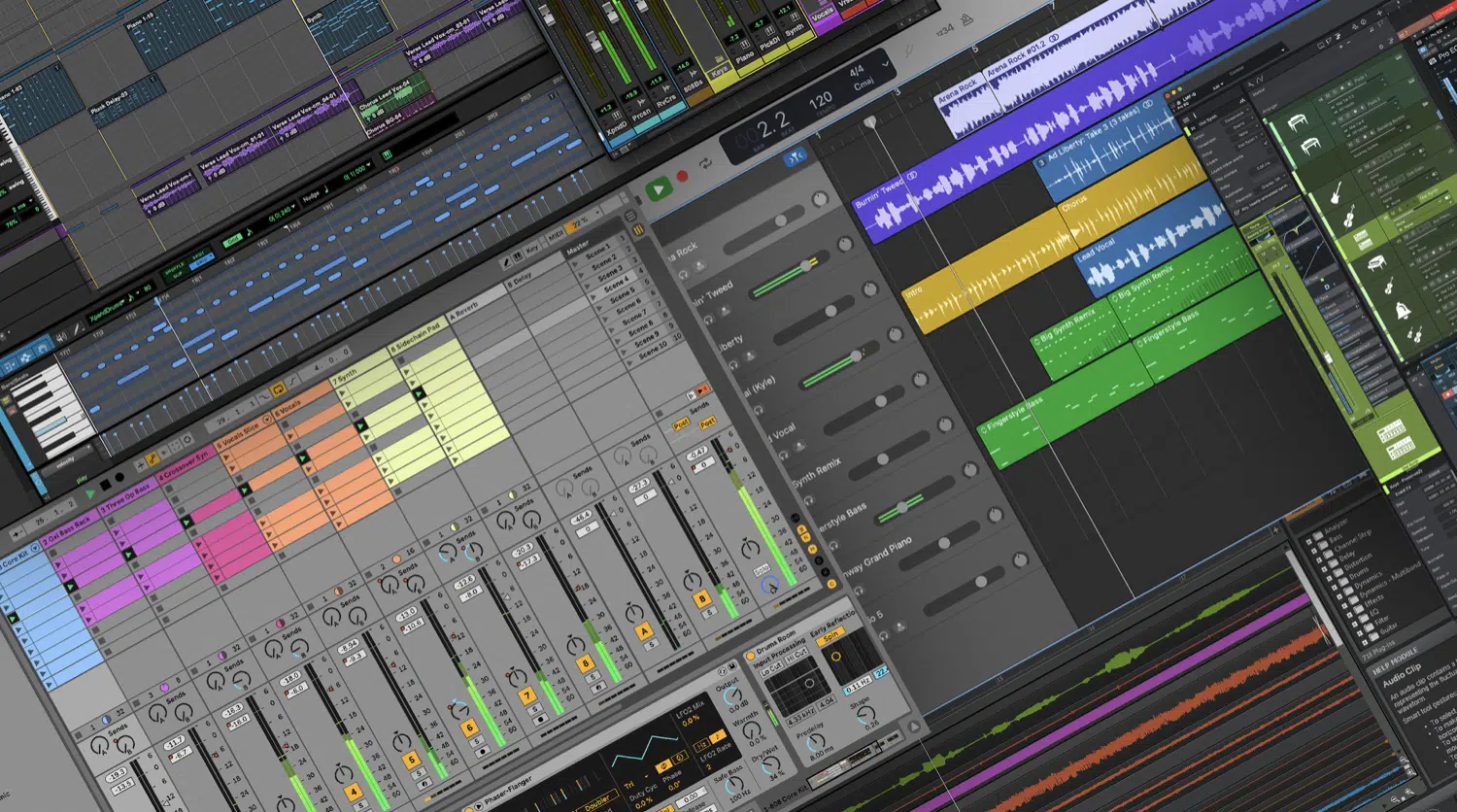
Task: Open Core Kit track title dropdown arrow
Action: coord(36,549)
